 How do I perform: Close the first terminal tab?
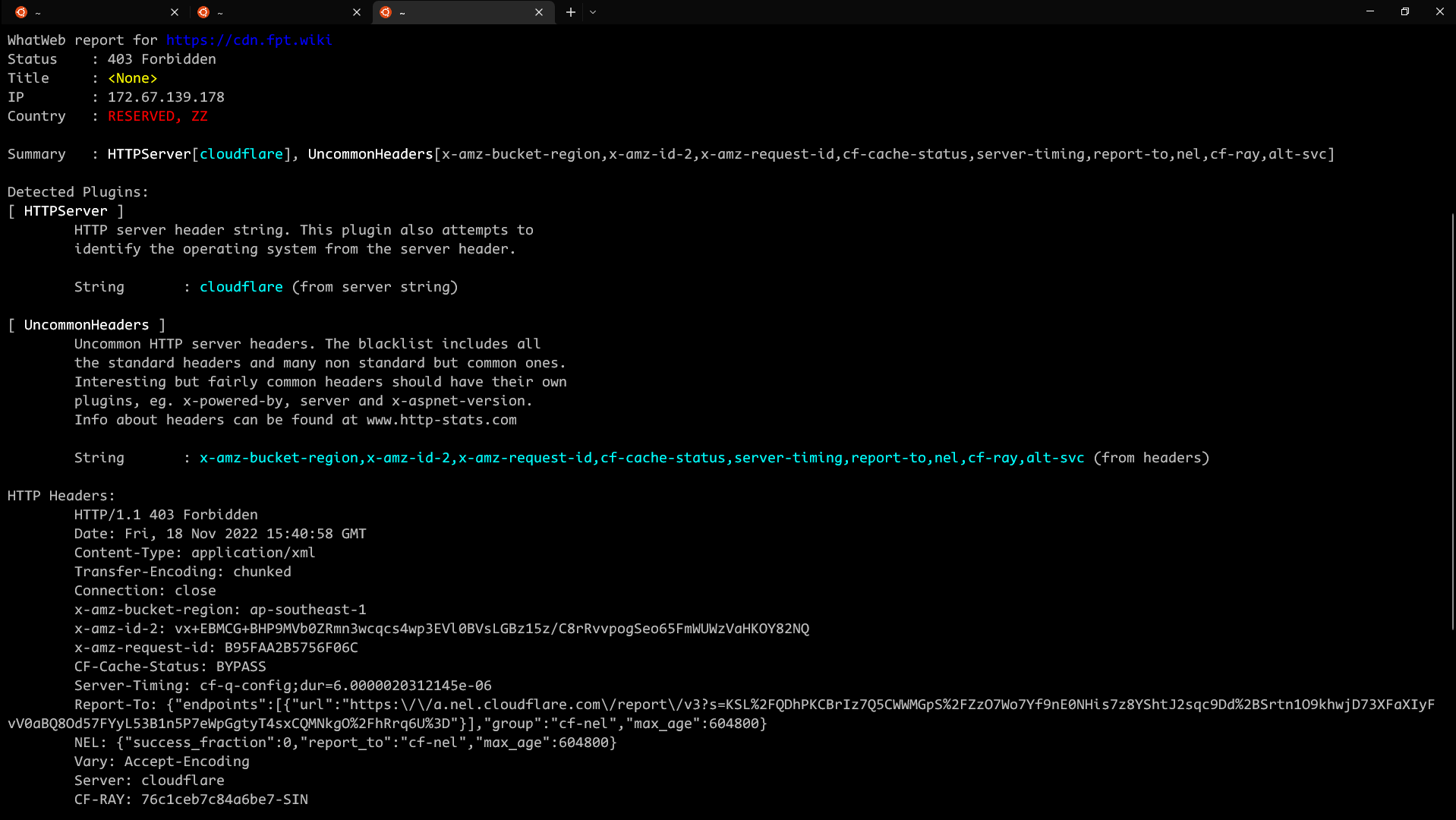click(x=175, y=12)
